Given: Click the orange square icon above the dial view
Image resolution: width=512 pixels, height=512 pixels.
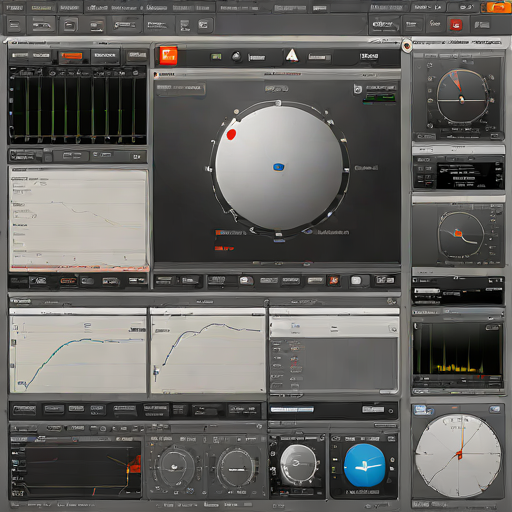Looking at the screenshot, I should (x=168, y=55).
